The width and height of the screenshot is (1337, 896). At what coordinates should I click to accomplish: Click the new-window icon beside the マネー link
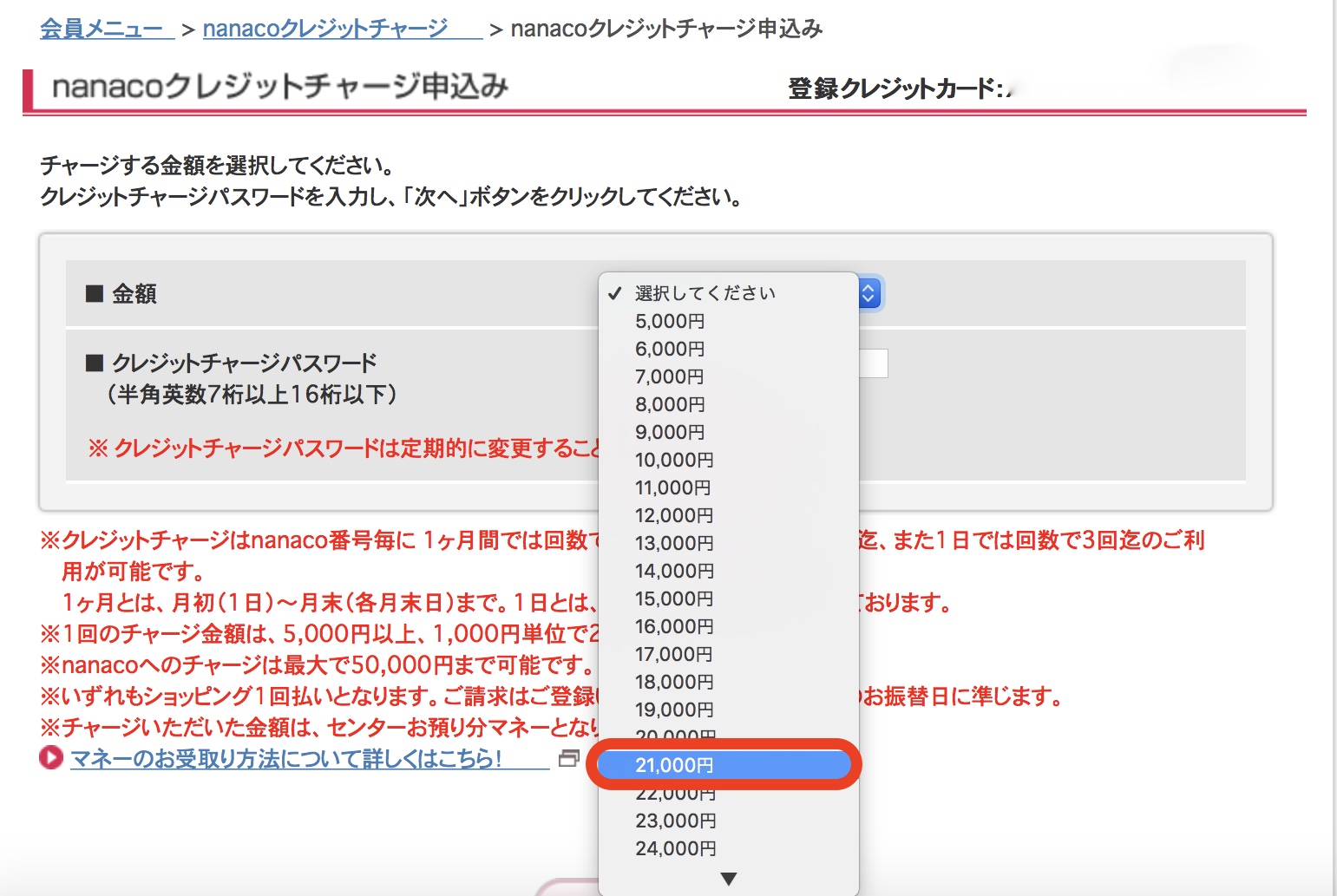tap(569, 758)
